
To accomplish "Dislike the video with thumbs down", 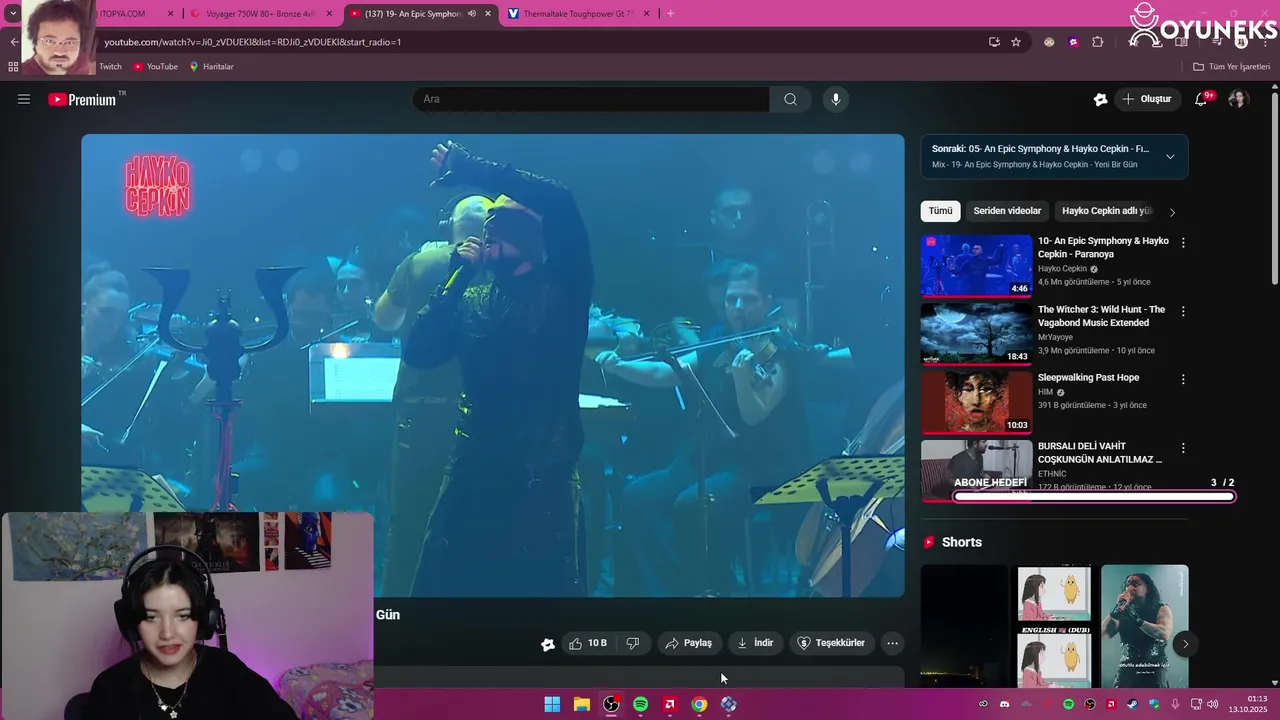I will (x=633, y=643).
